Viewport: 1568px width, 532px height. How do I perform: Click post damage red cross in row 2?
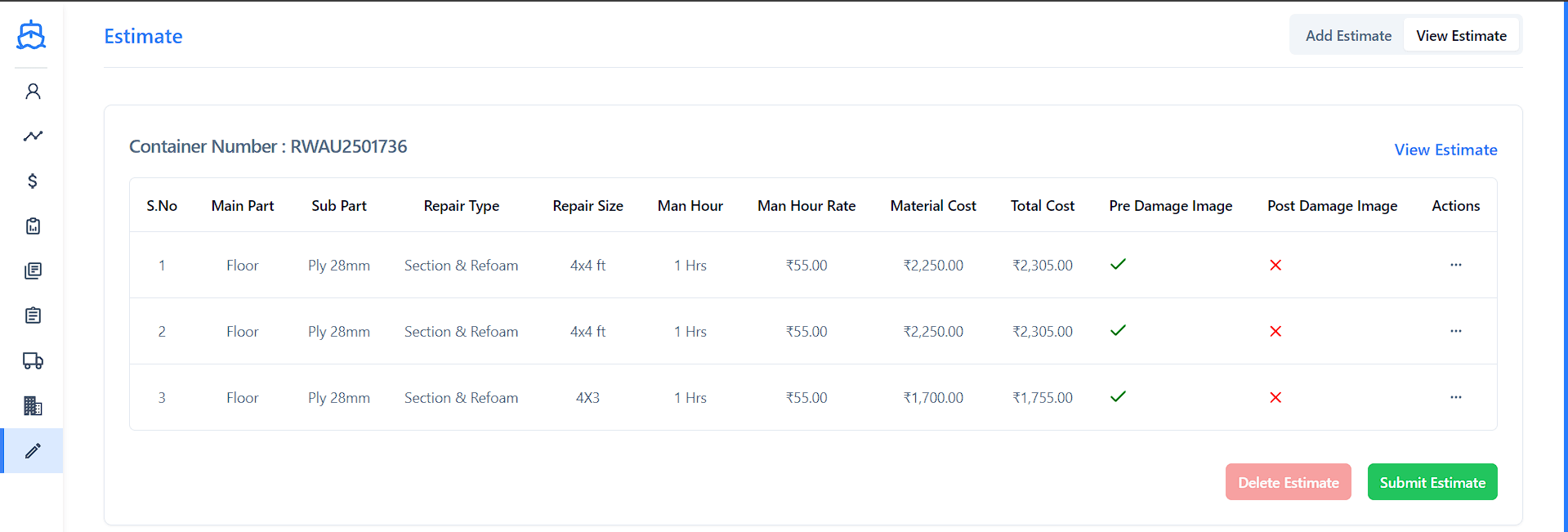point(1275,331)
